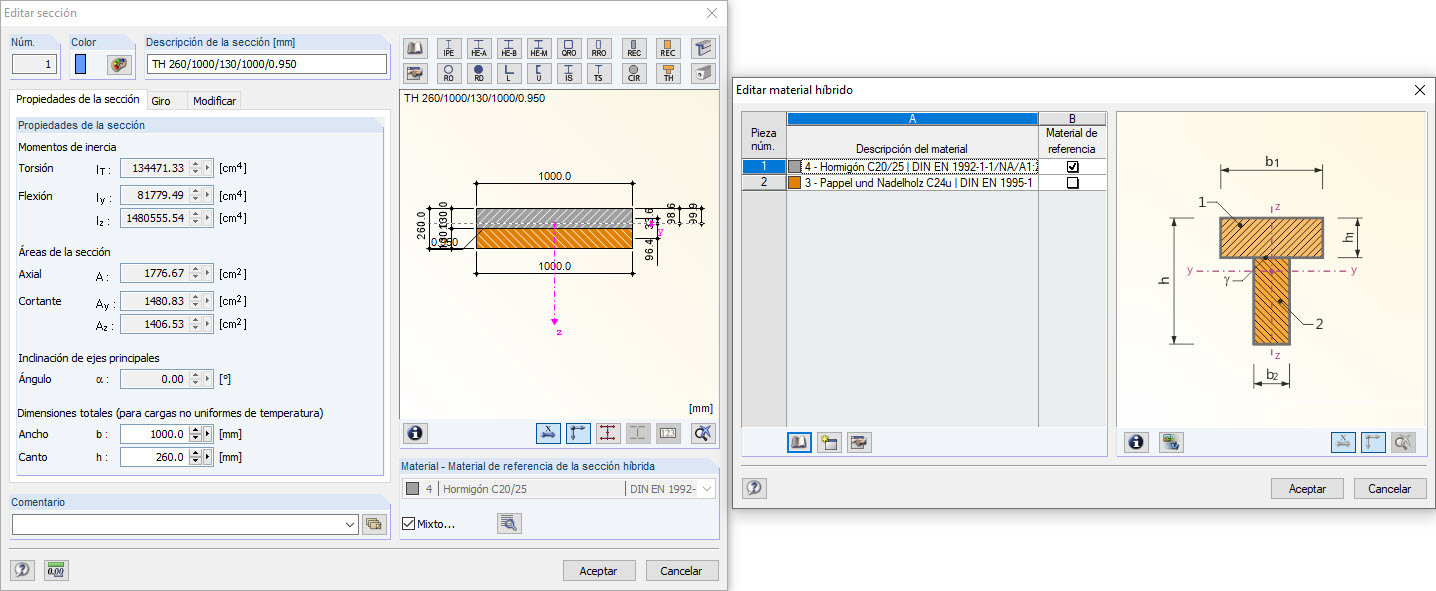This screenshot has height=591, width=1436.
Task: Toggle principal axes display in section preview
Action: [x=578, y=433]
